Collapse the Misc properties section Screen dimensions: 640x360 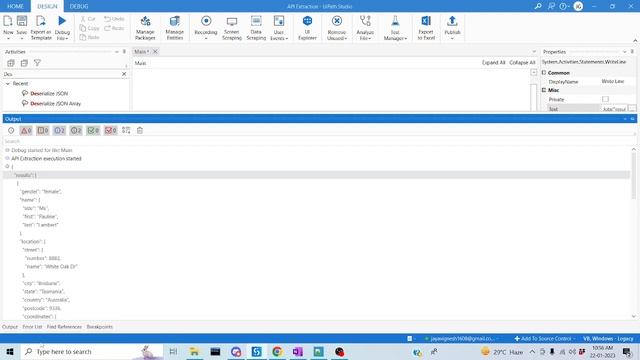coord(544,90)
